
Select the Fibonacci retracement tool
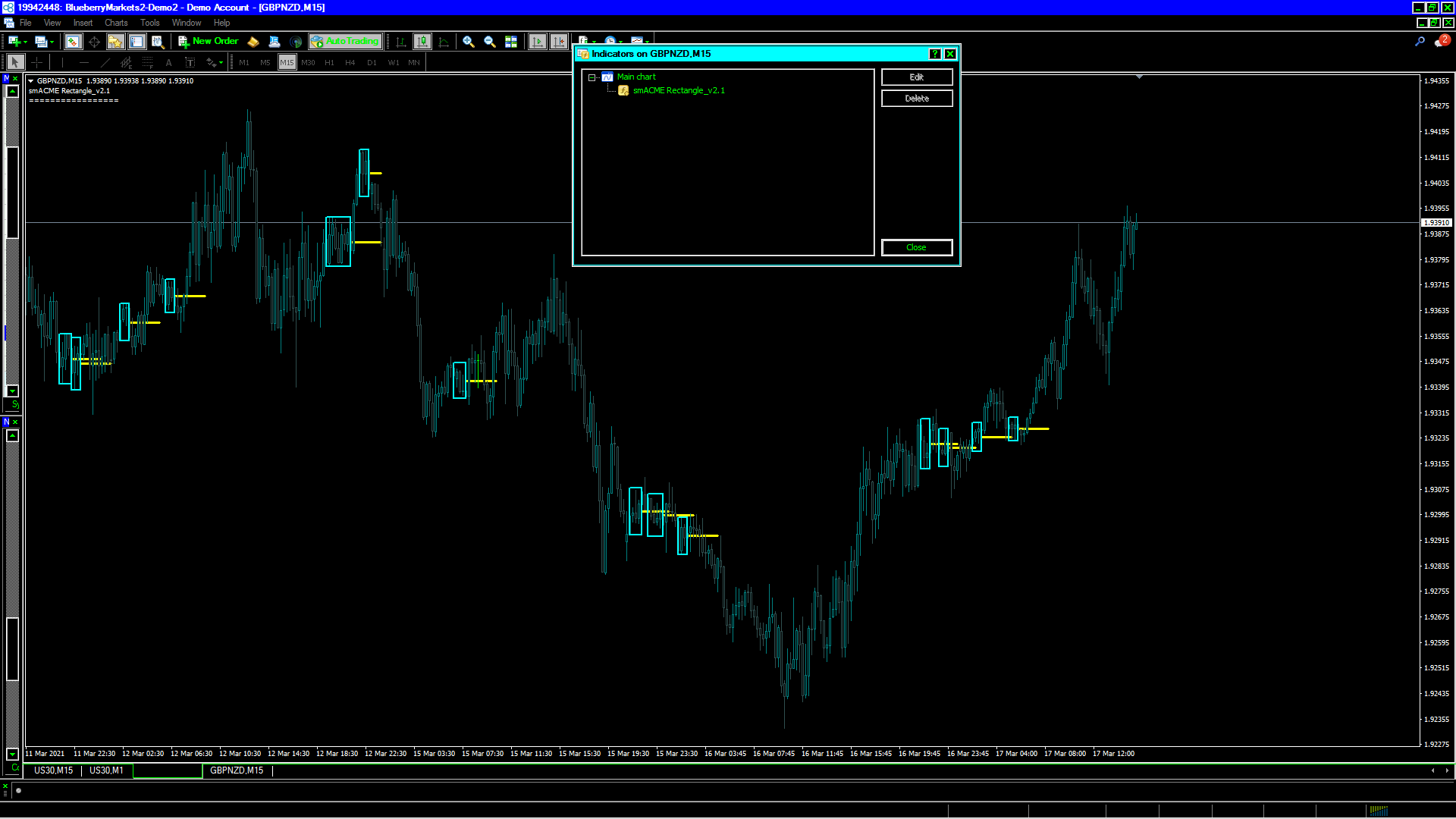click(148, 62)
